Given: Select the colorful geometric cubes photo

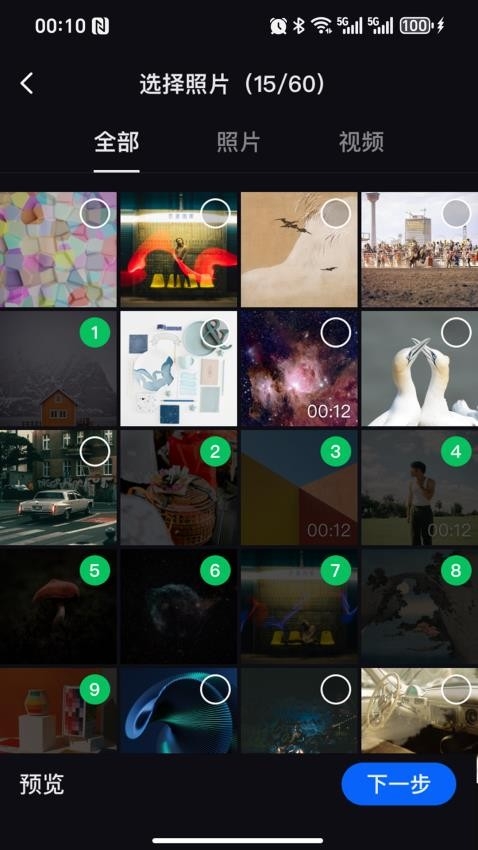Looking at the screenshot, I should click(95, 214).
